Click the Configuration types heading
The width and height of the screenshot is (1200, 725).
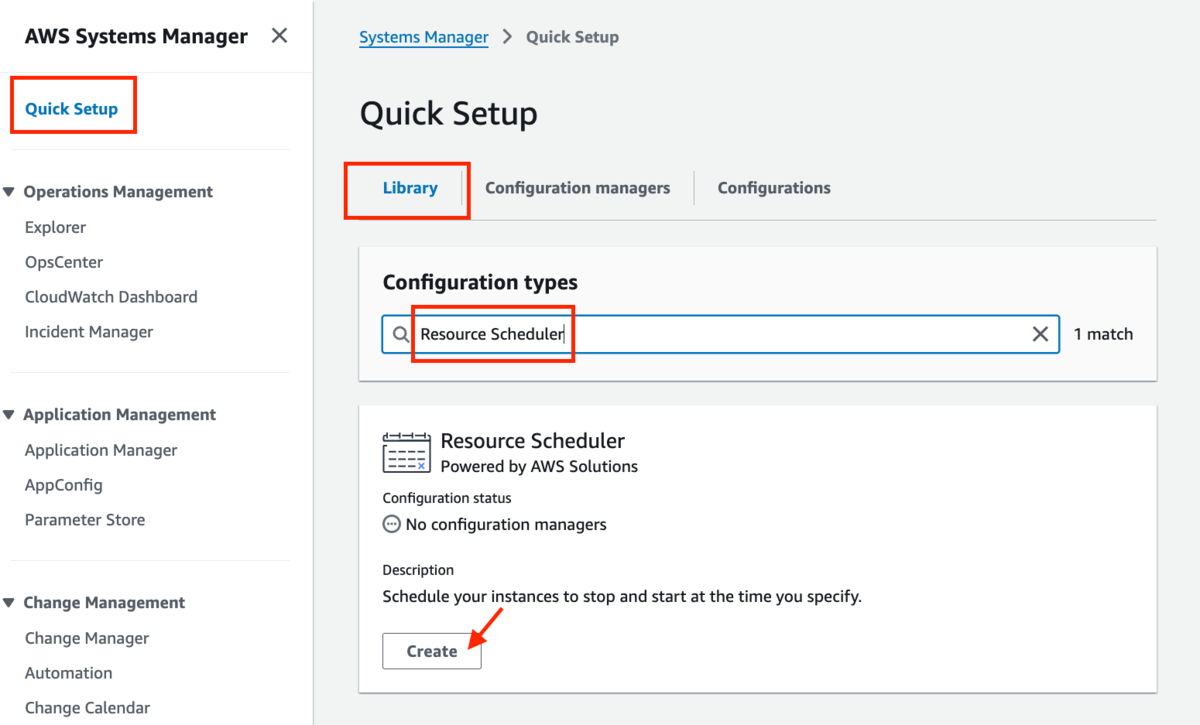click(x=480, y=283)
